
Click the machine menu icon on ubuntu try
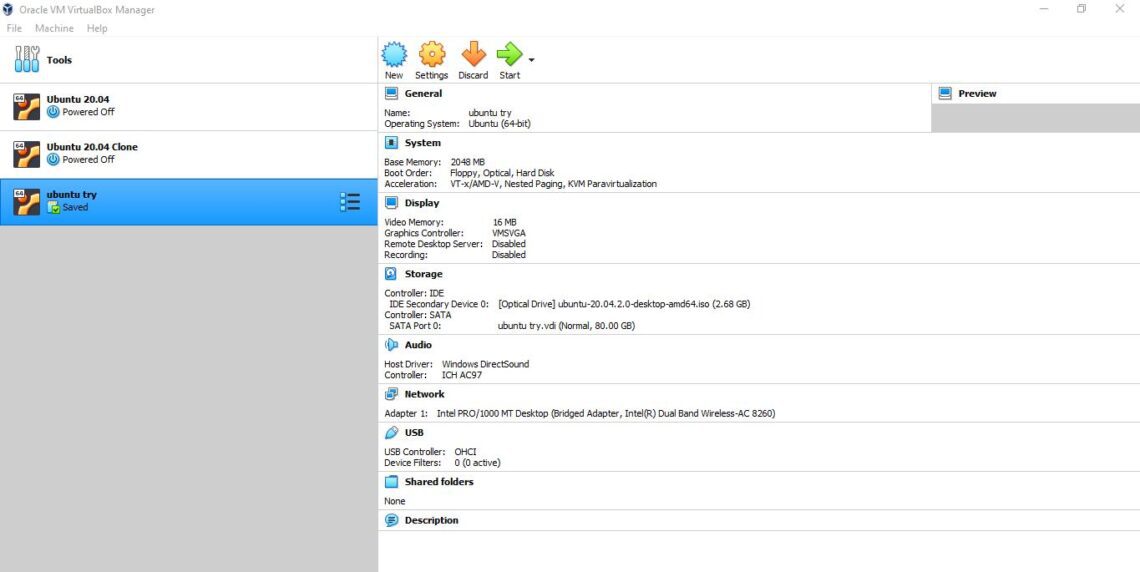coord(350,202)
